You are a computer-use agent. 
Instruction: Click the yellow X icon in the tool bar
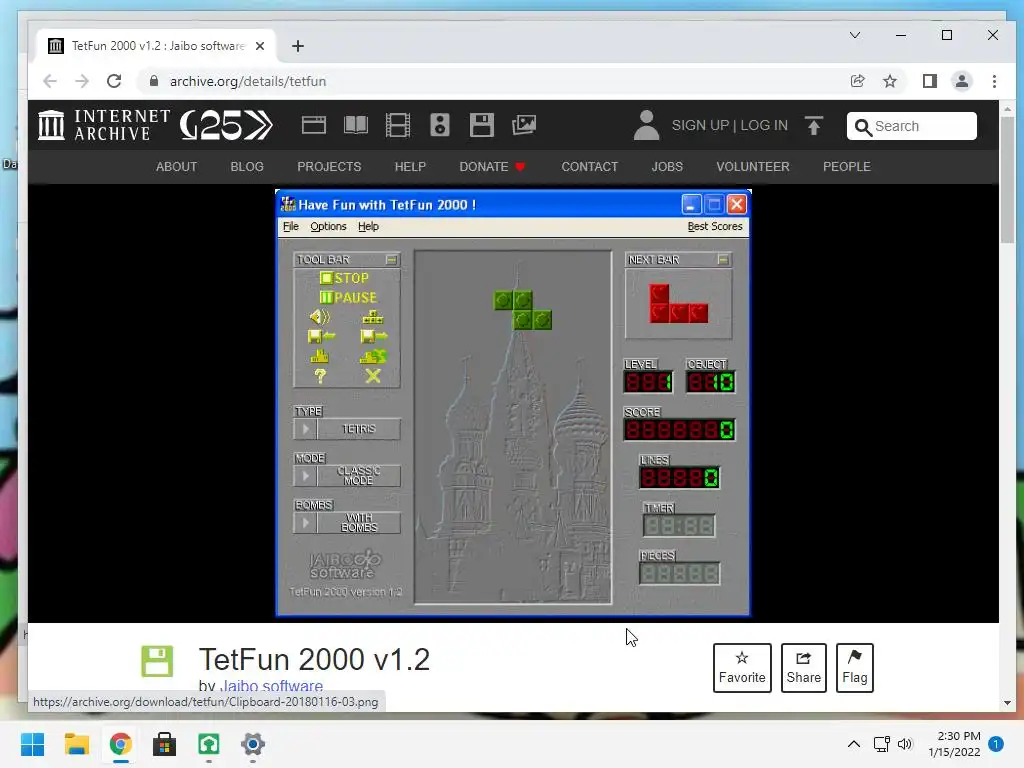373,376
